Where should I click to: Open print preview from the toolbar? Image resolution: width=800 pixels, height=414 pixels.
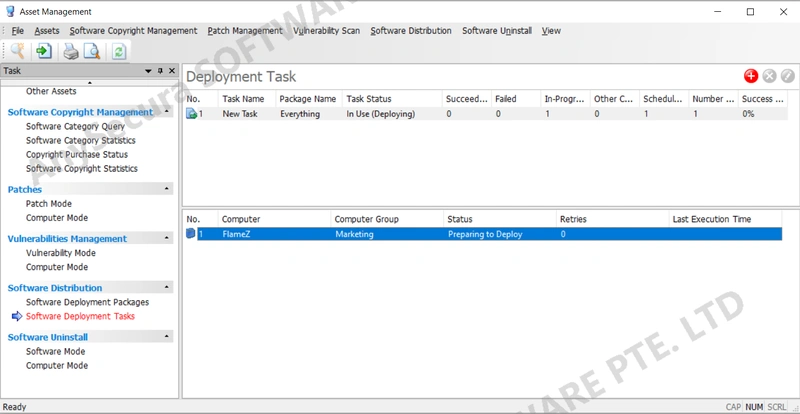(92, 51)
